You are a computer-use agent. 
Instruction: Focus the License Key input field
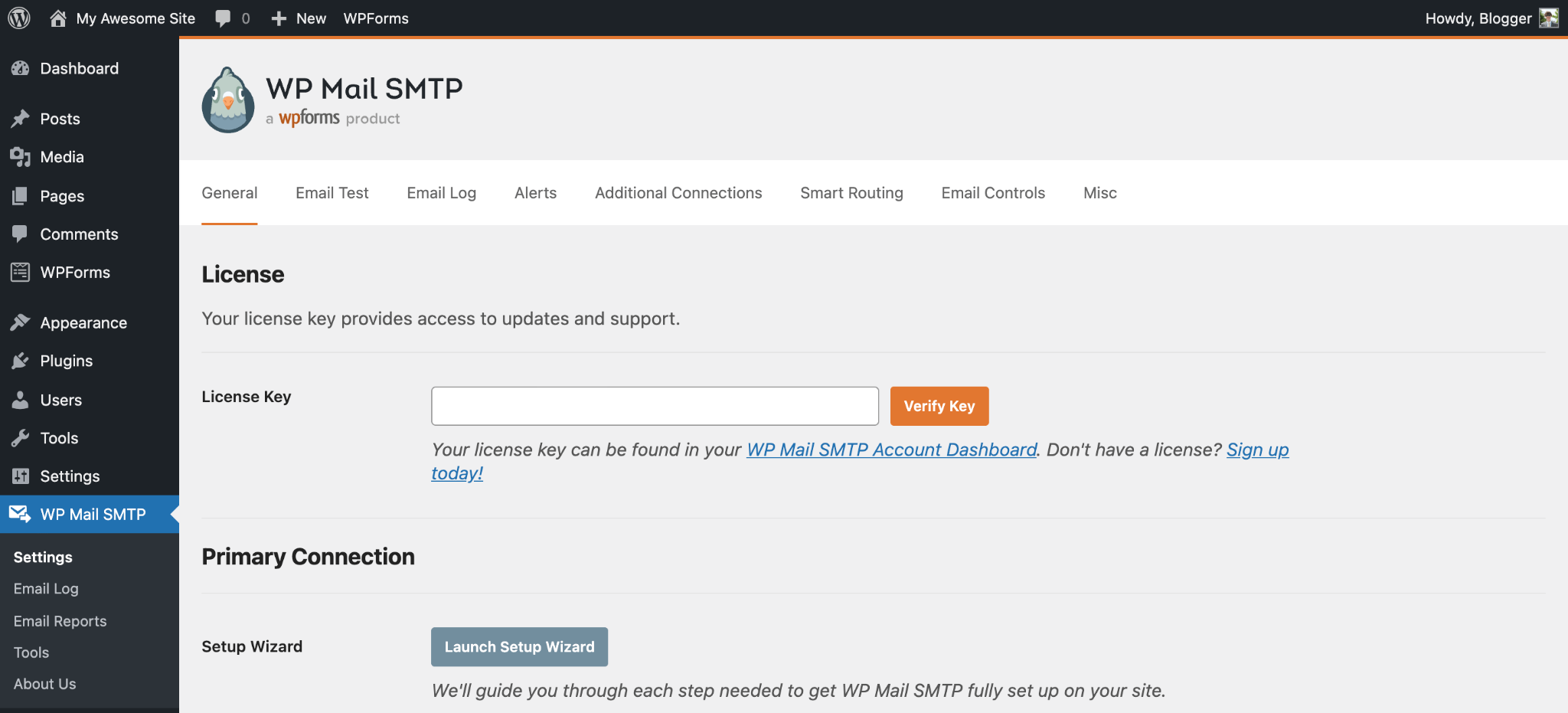tap(655, 406)
